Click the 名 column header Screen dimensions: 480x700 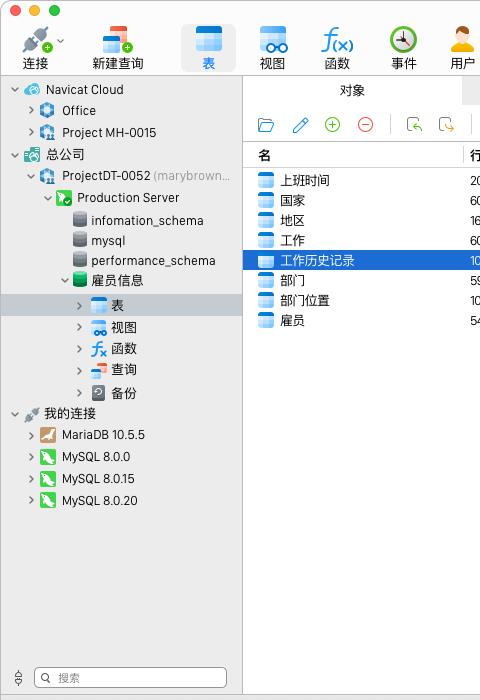pos(353,155)
